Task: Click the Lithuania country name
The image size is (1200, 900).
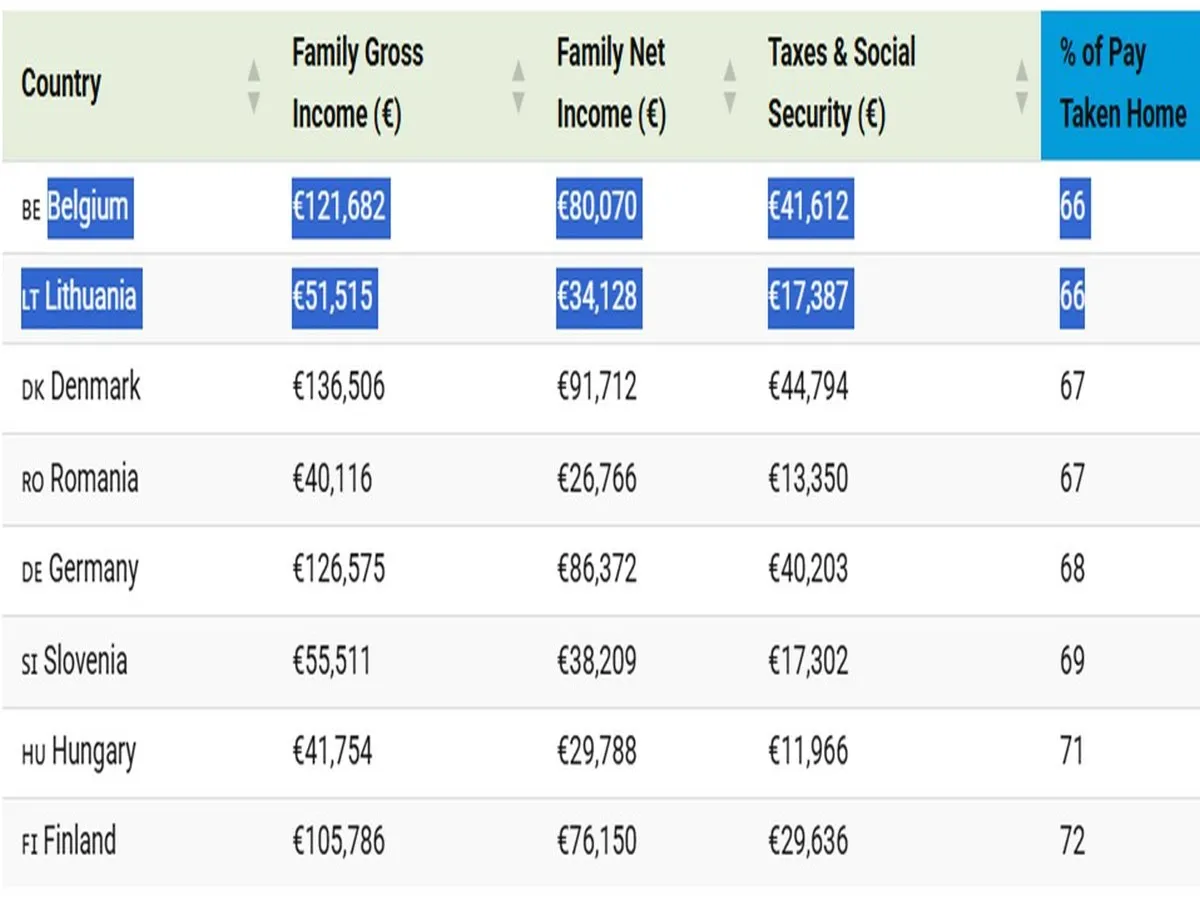Action: tap(90, 296)
